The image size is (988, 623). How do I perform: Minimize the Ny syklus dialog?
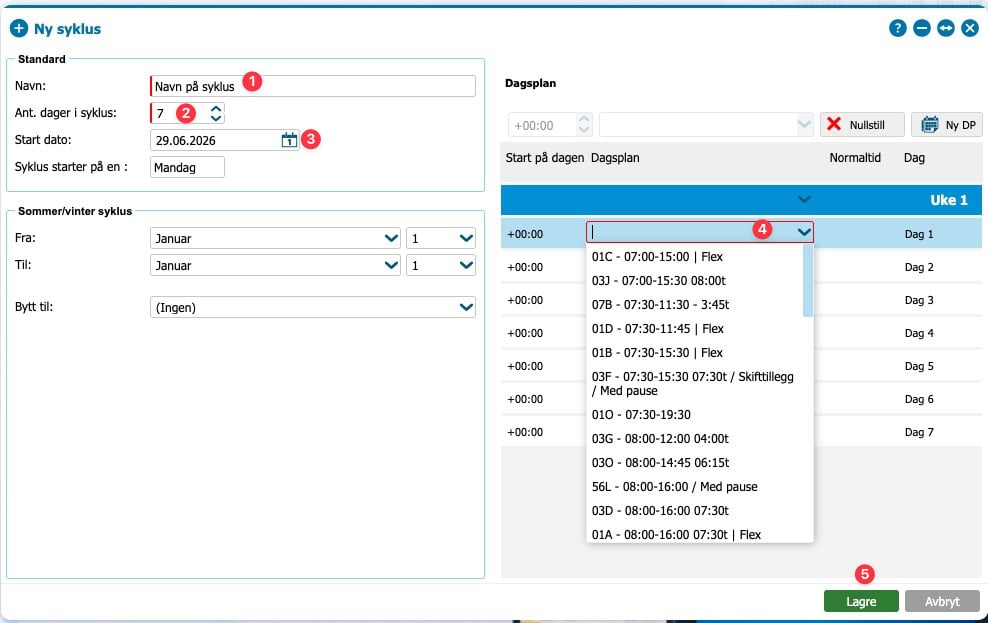pos(921,28)
